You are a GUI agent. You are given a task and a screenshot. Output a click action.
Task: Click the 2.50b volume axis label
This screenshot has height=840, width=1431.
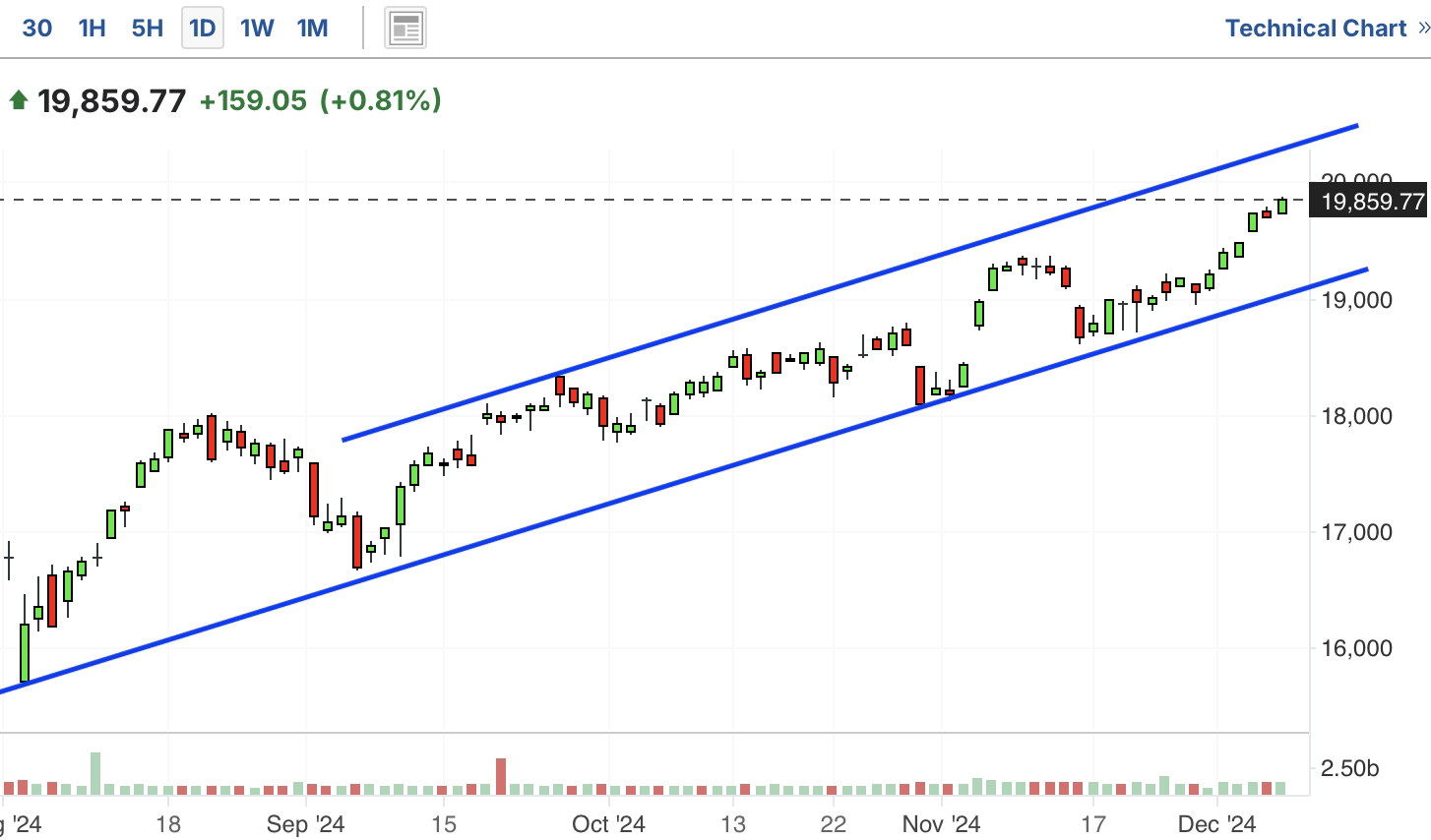coord(1349,768)
